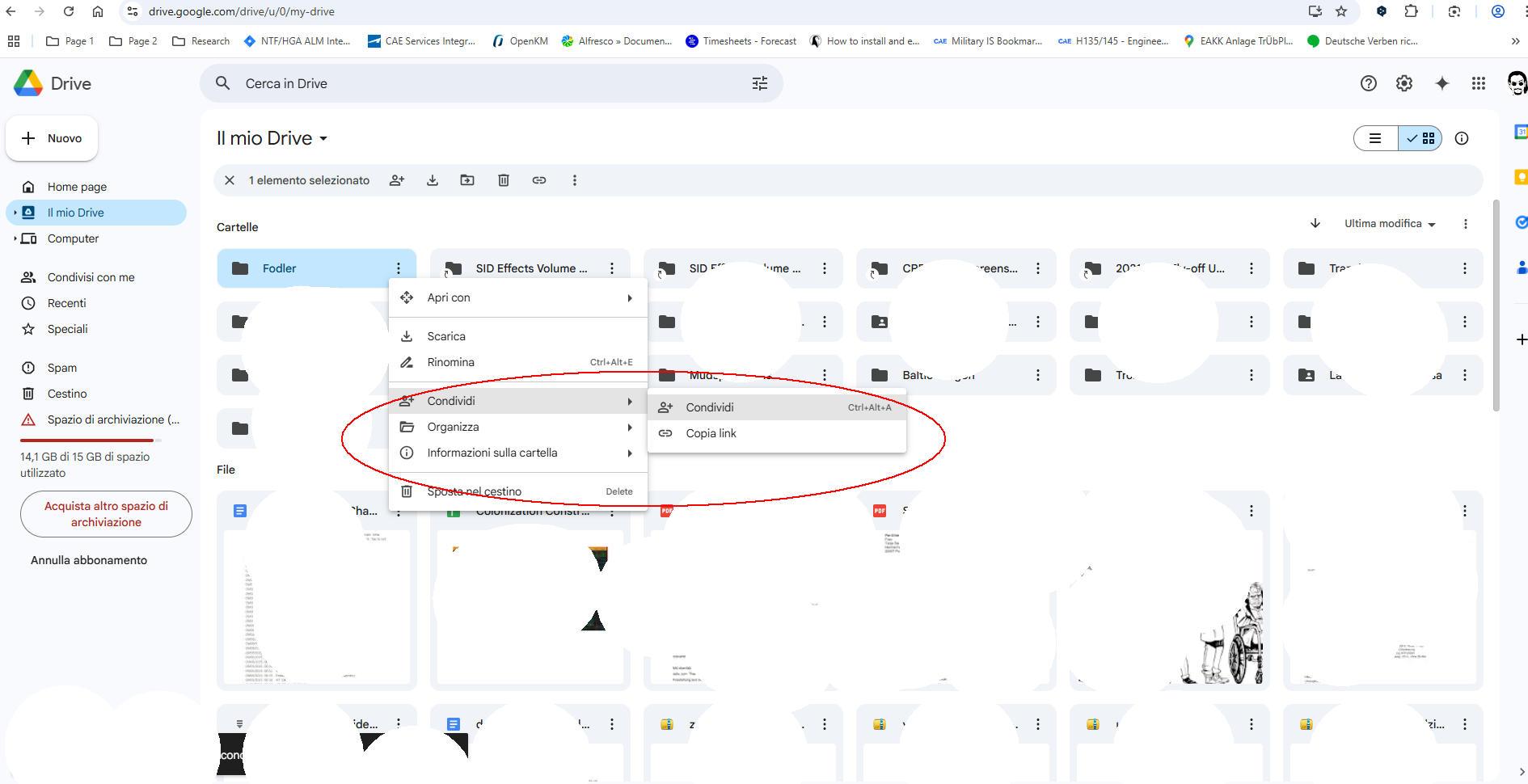Click the download icon in selection toolbar

pyautogui.click(x=433, y=180)
